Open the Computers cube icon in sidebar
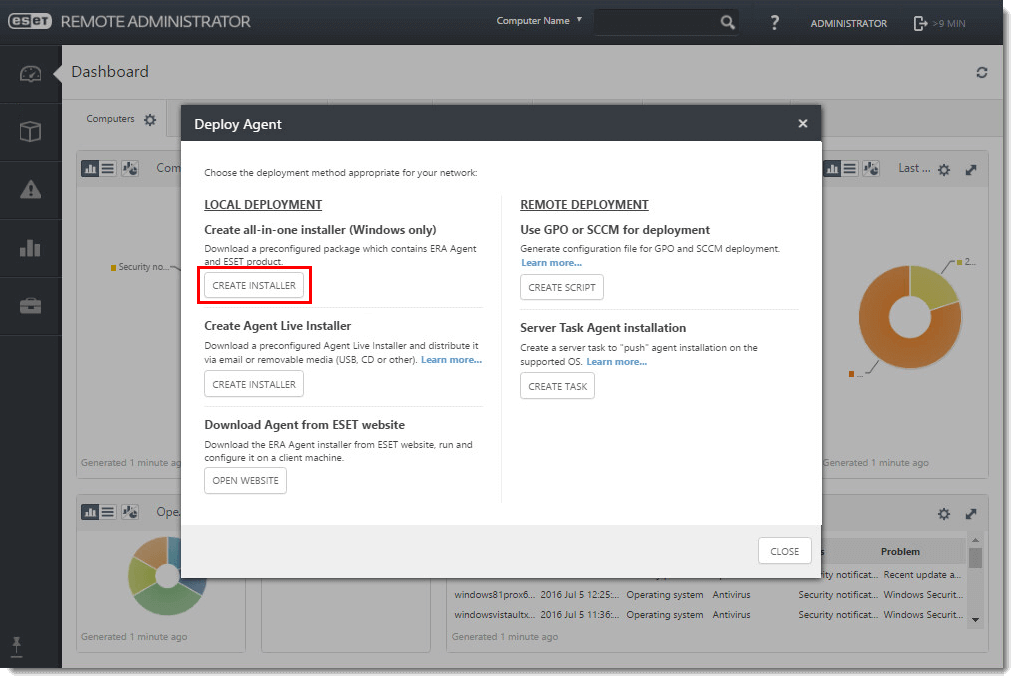The image size is (1018, 683). pos(31,132)
